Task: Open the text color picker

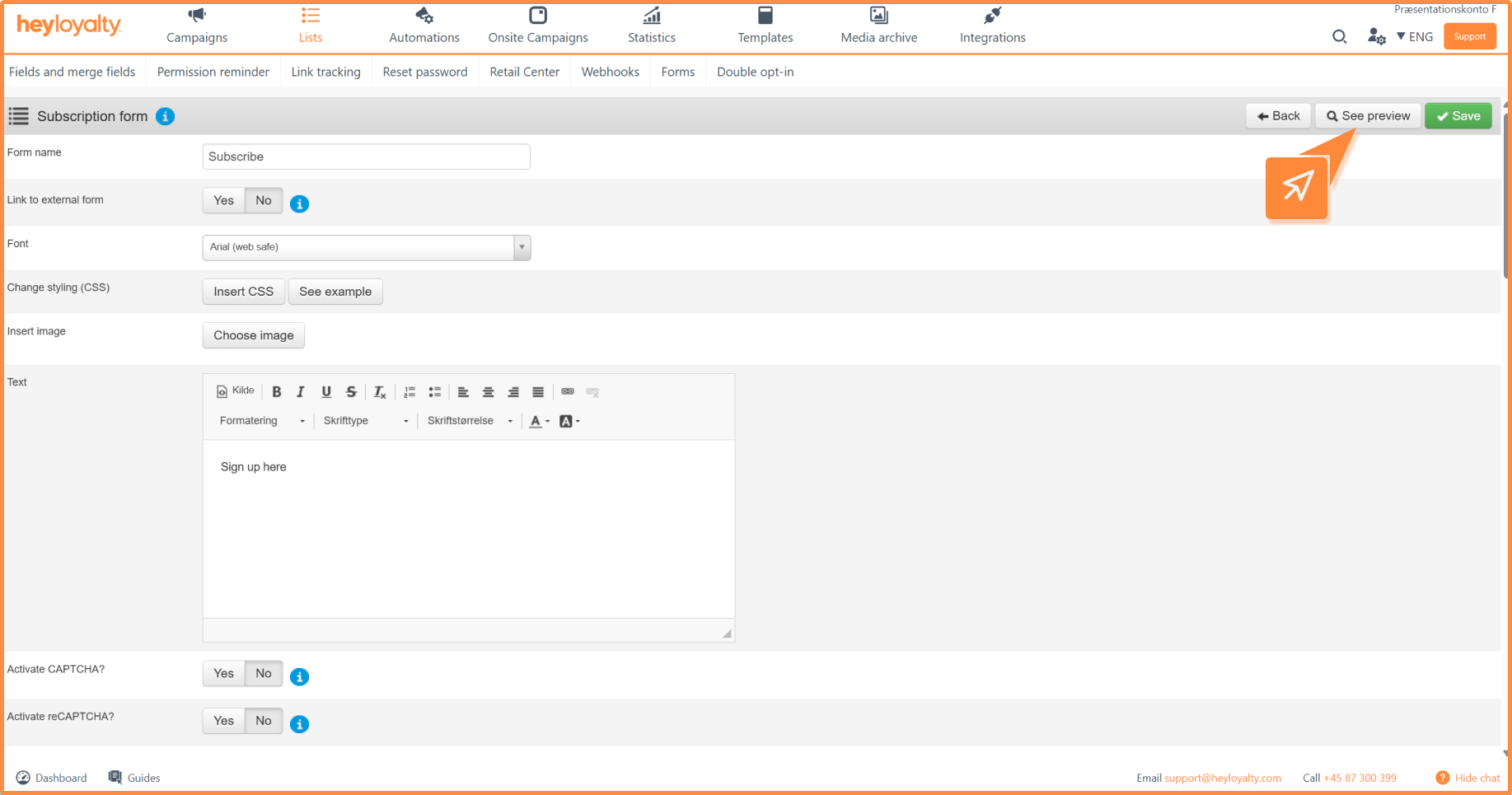Action: [x=540, y=421]
